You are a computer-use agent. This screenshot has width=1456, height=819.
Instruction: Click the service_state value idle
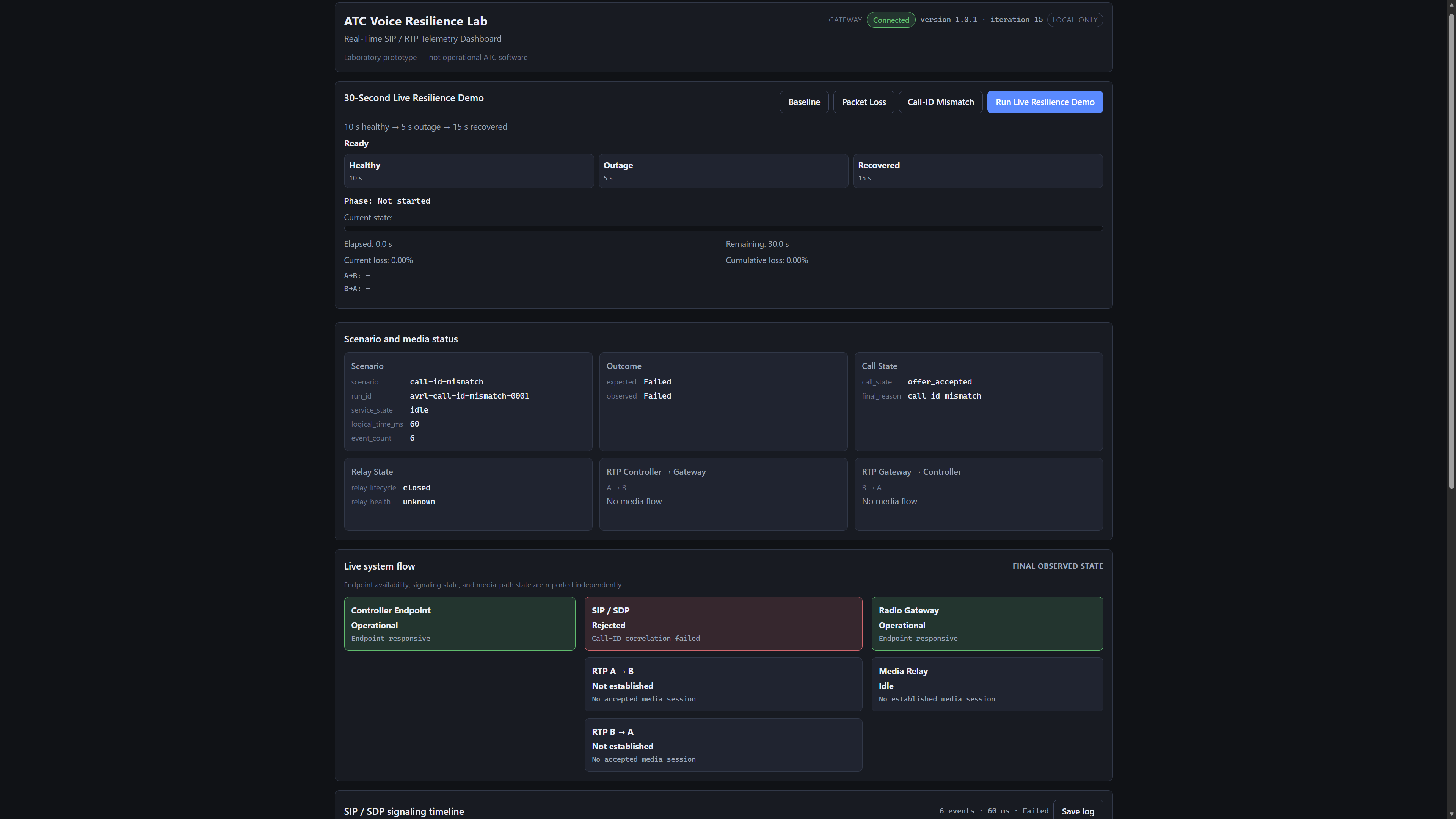[419, 410]
